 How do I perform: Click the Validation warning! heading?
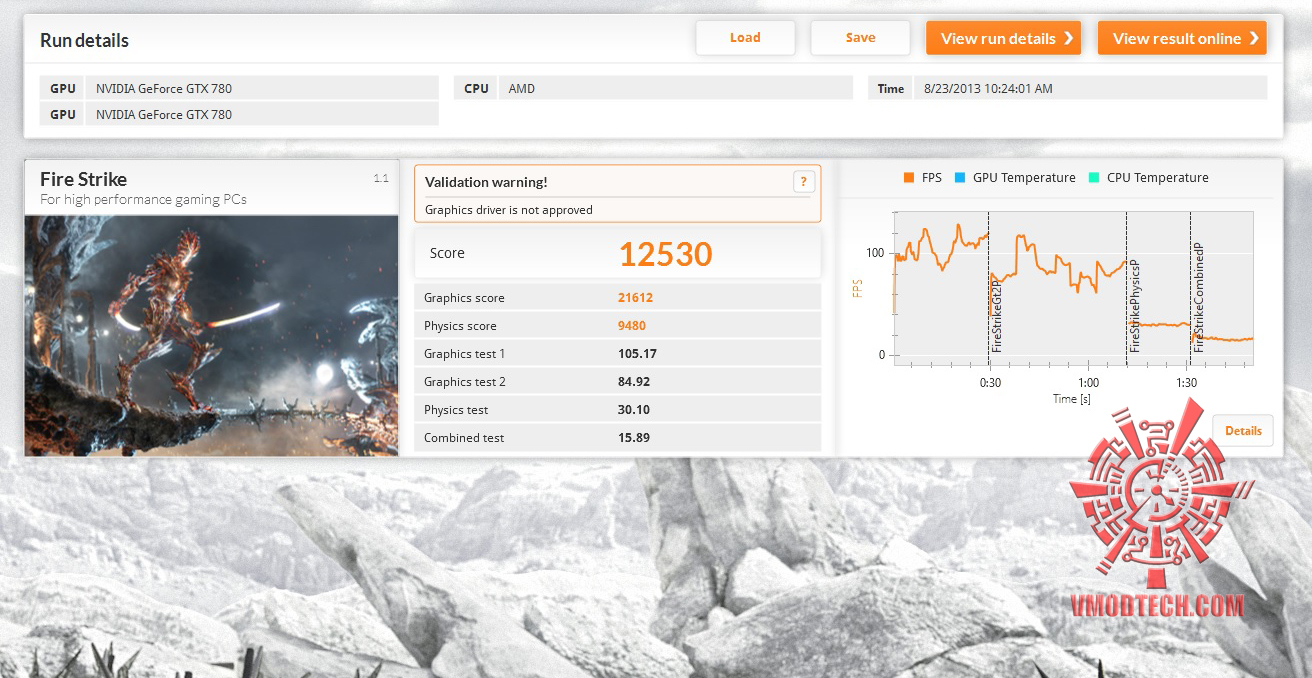[486, 182]
